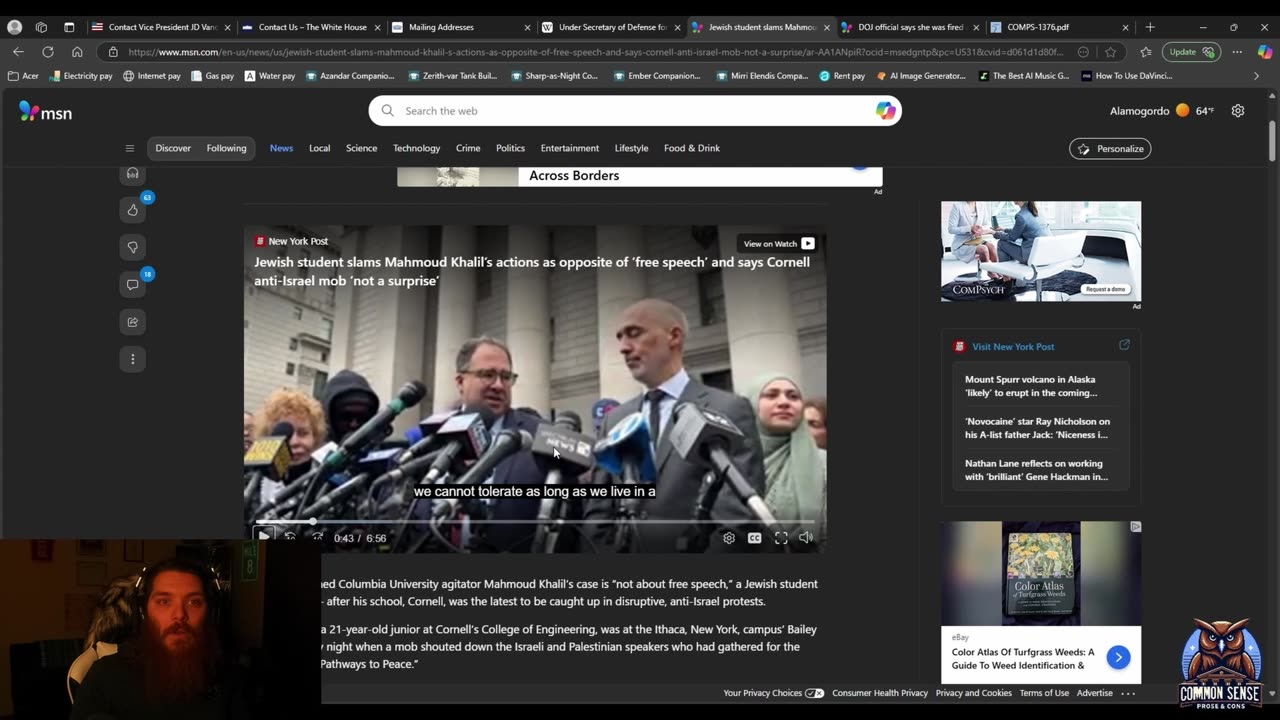Expand bookmarks bar overflow chevron
This screenshot has width=1280, height=720.
pyautogui.click(x=1256, y=75)
